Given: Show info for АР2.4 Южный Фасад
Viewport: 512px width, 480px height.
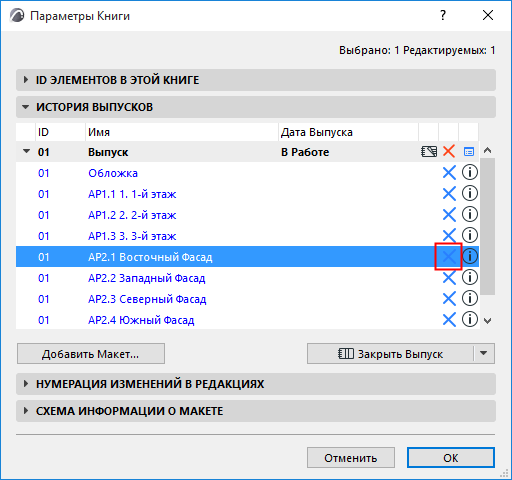Looking at the screenshot, I should (x=470, y=319).
